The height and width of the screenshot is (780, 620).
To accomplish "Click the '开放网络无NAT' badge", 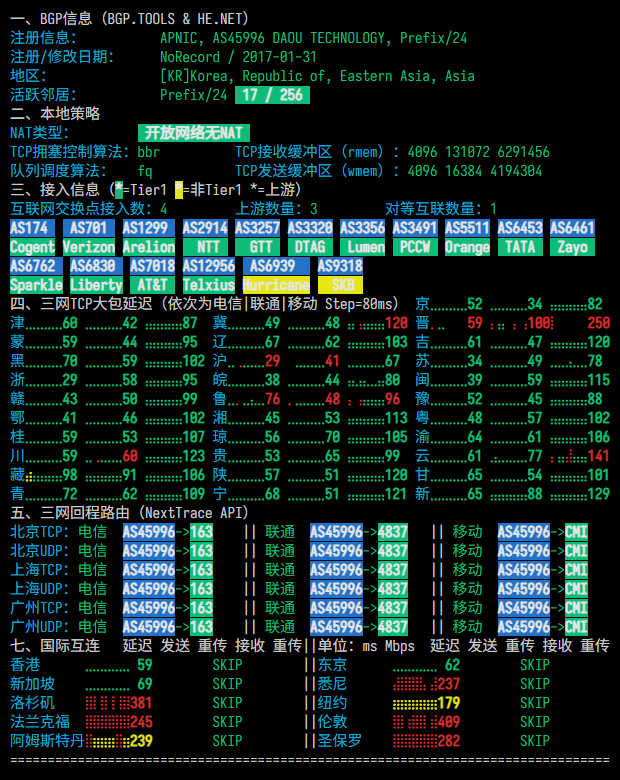I will pos(194,133).
